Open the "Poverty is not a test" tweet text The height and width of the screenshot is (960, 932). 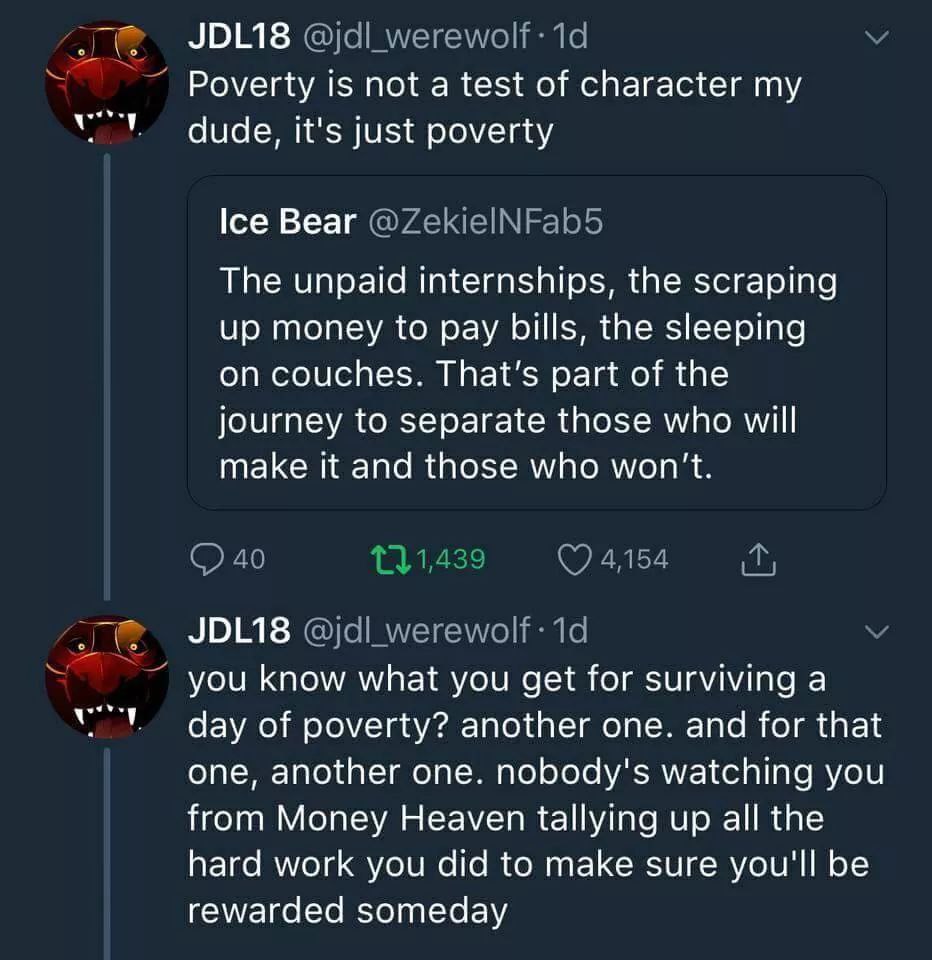(495, 108)
